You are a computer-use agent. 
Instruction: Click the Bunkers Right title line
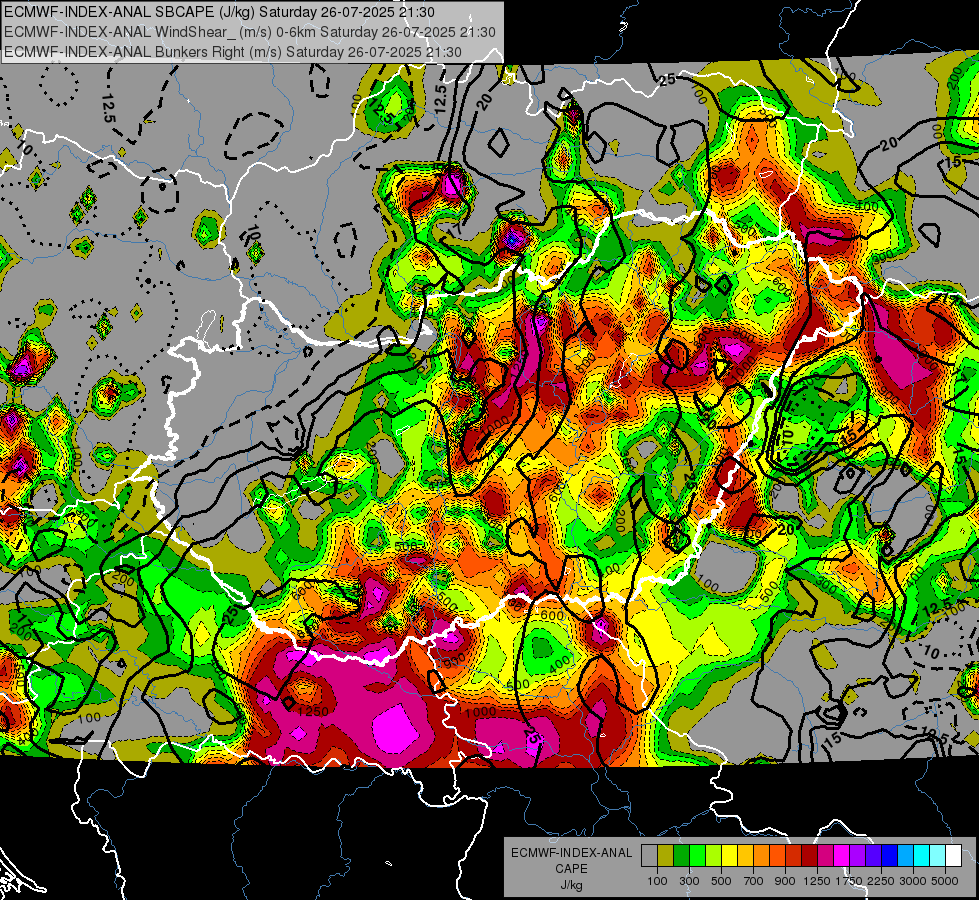pos(233,52)
